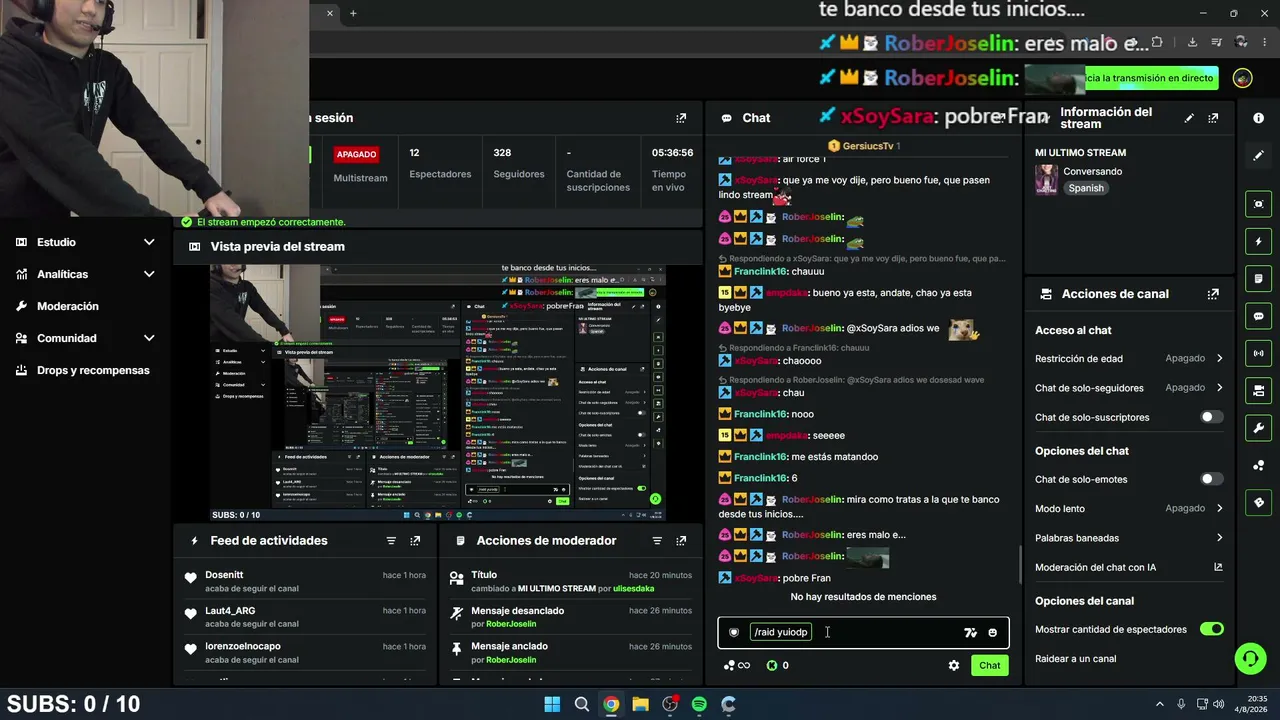Image resolution: width=1280 pixels, height=720 pixels.
Task: Open chat settings gear
Action: [x=954, y=665]
